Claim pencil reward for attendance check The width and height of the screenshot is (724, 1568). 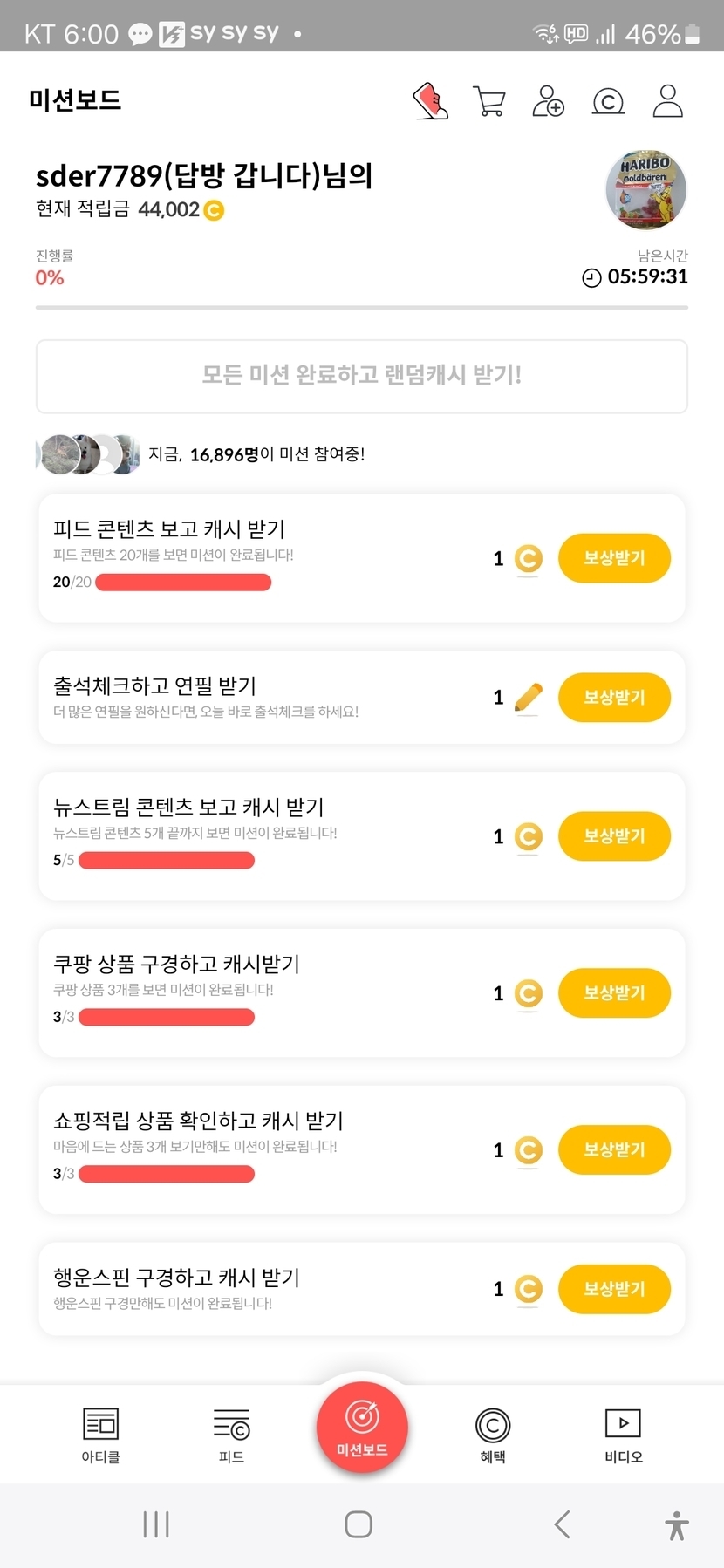point(614,698)
